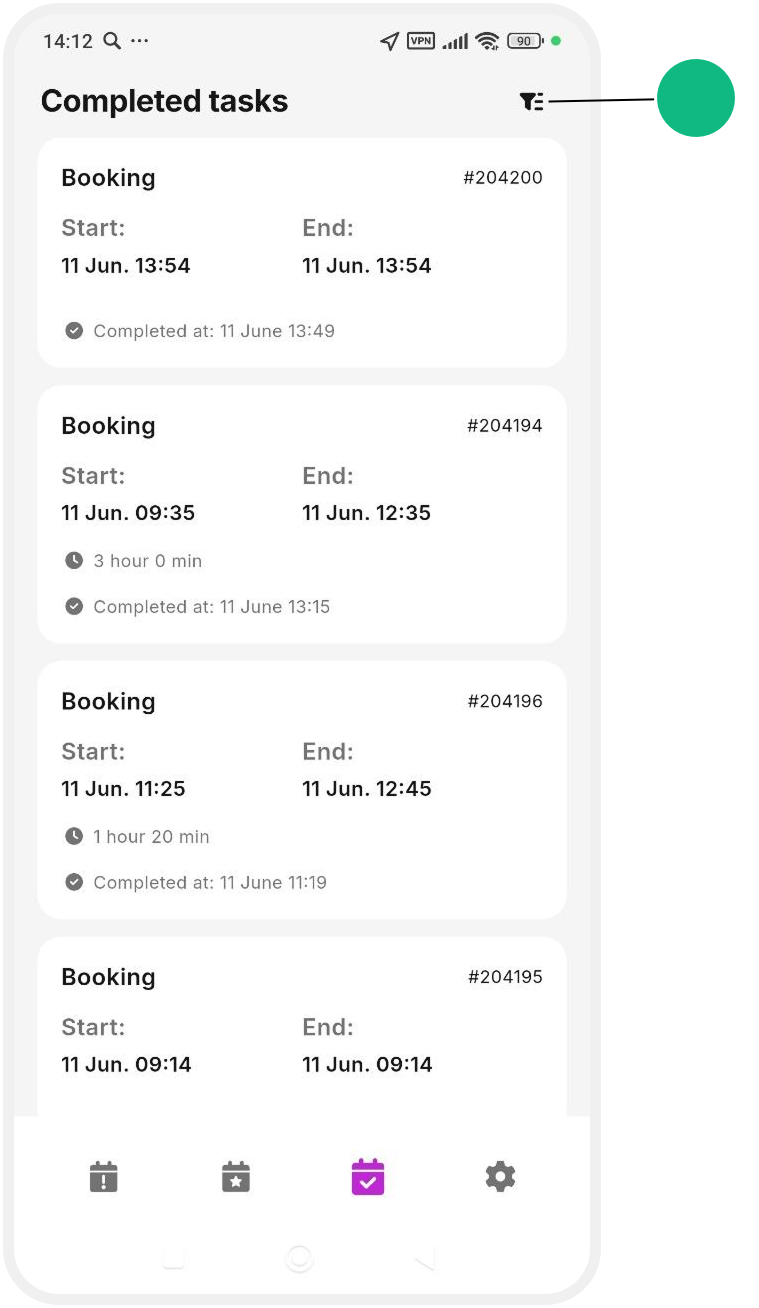This screenshot has width=759, height=1308.
Task: Open settings gear in bottom navigation
Action: point(500,1177)
